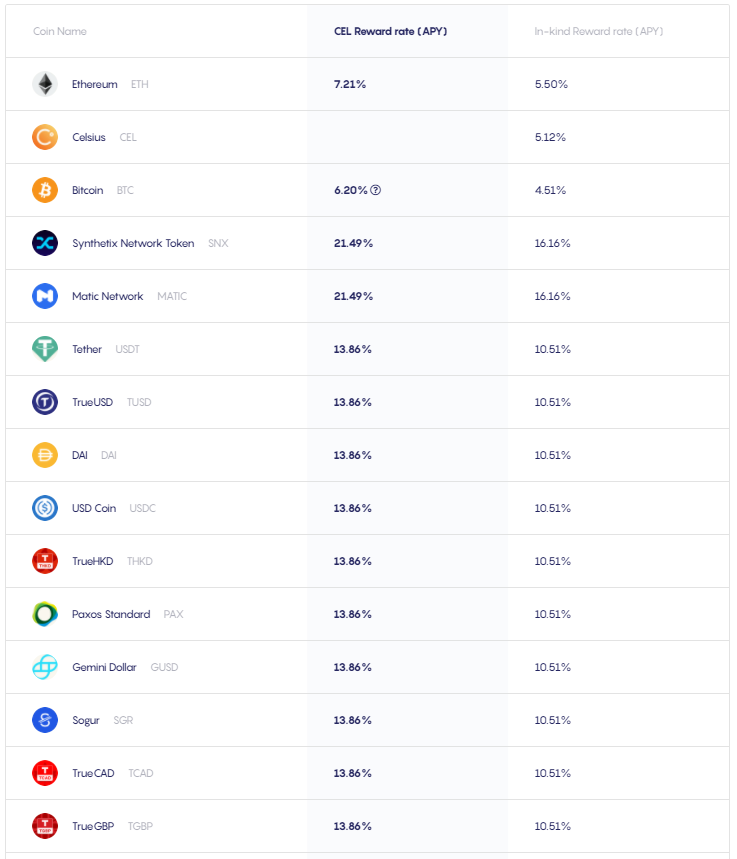Click the TrueUSD coin icon
The width and height of the screenshot is (737, 859).
[x=45, y=402]
